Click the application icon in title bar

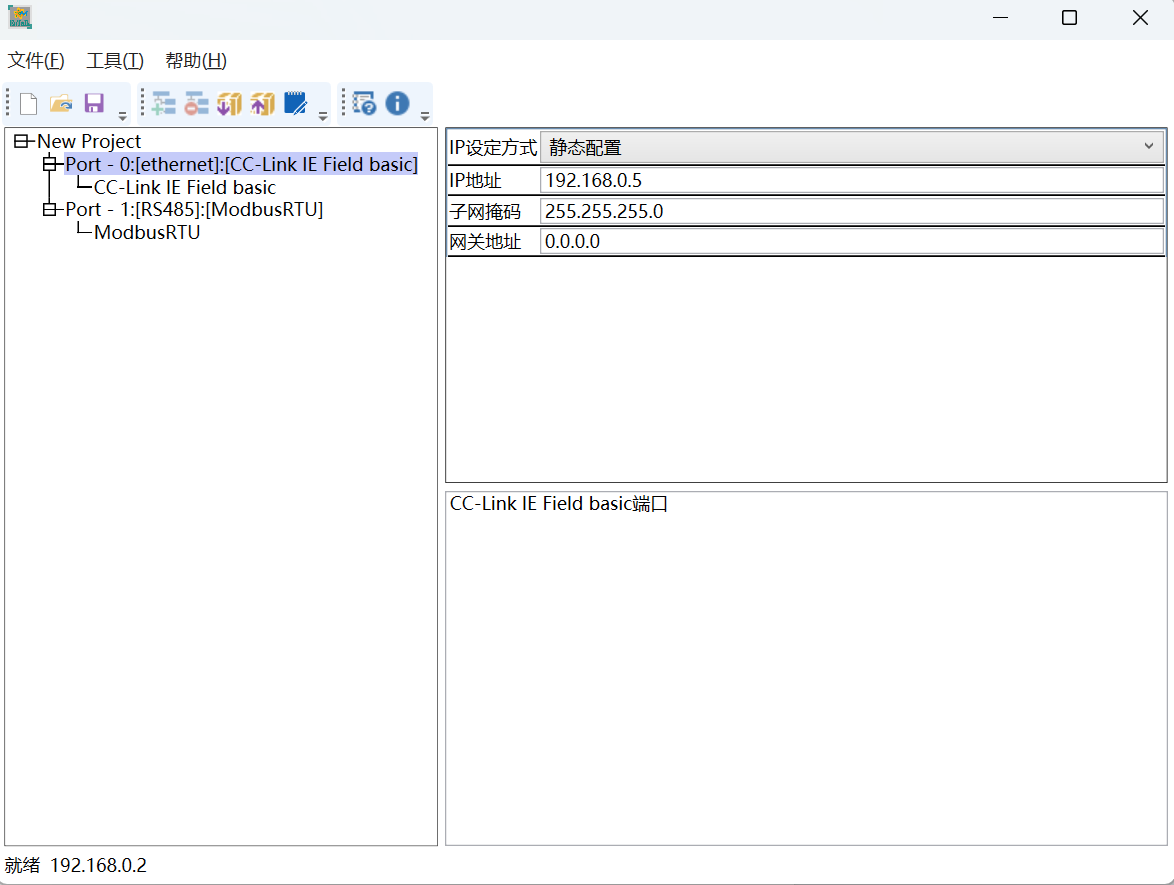tap(20, 17)
